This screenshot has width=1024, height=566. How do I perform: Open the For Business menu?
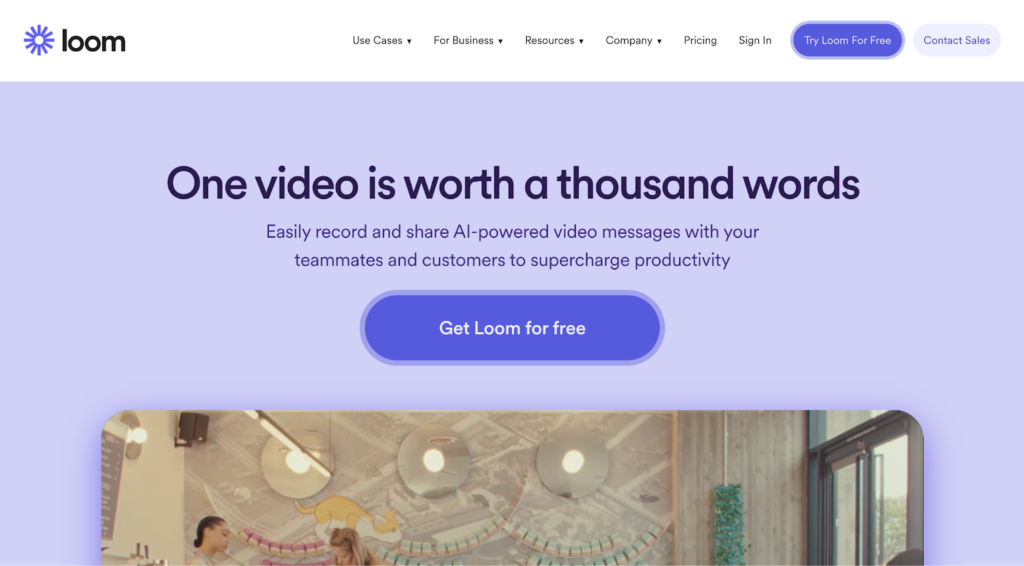[x=468, y=40]
